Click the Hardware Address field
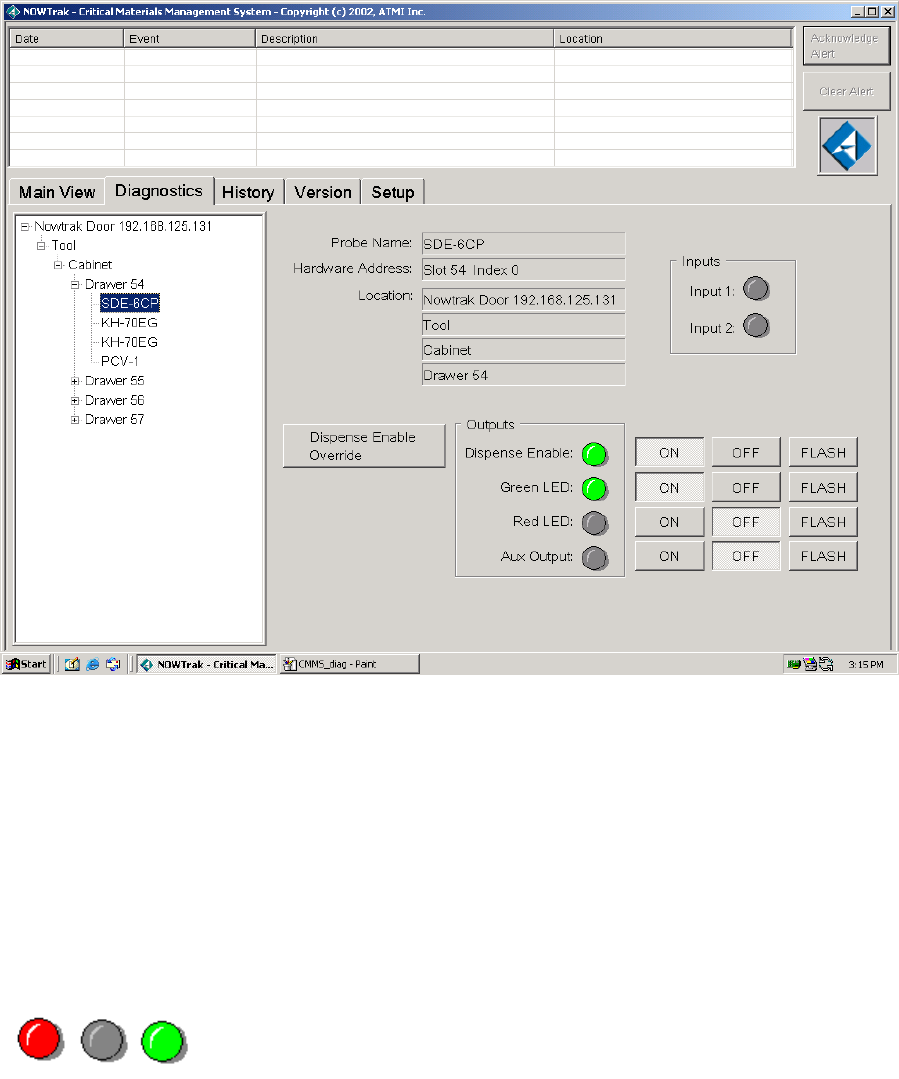Screen dimensions: 899x1079 click(523, 270)
